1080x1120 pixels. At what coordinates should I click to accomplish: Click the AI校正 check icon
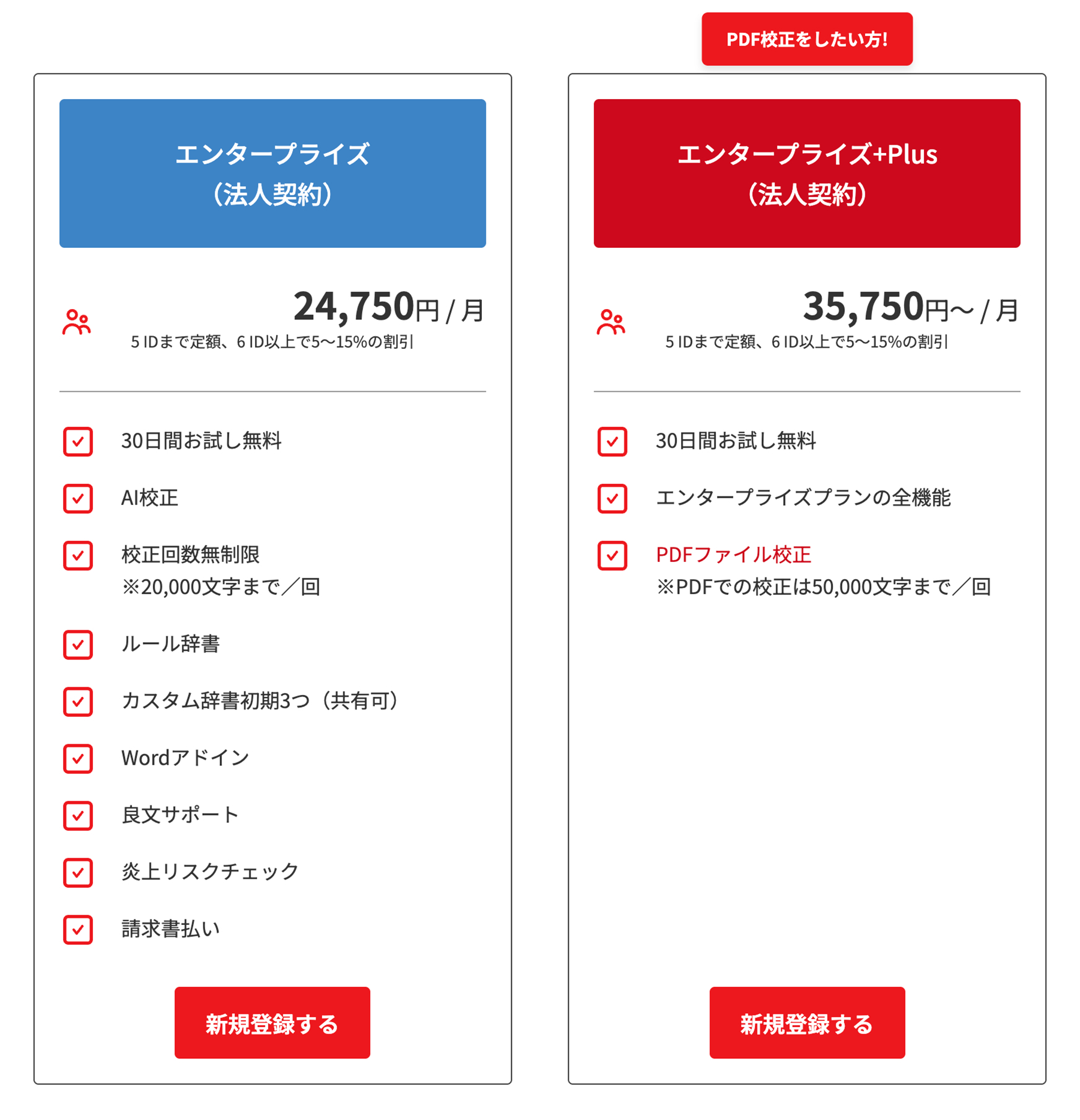tap(78, 498)
